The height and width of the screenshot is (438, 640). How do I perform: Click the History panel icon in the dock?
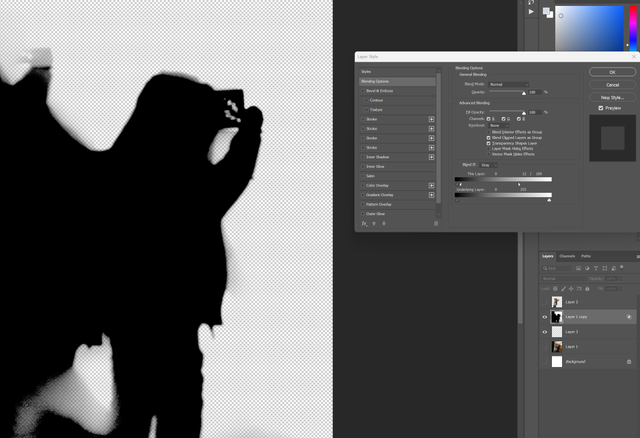(531, 2)
